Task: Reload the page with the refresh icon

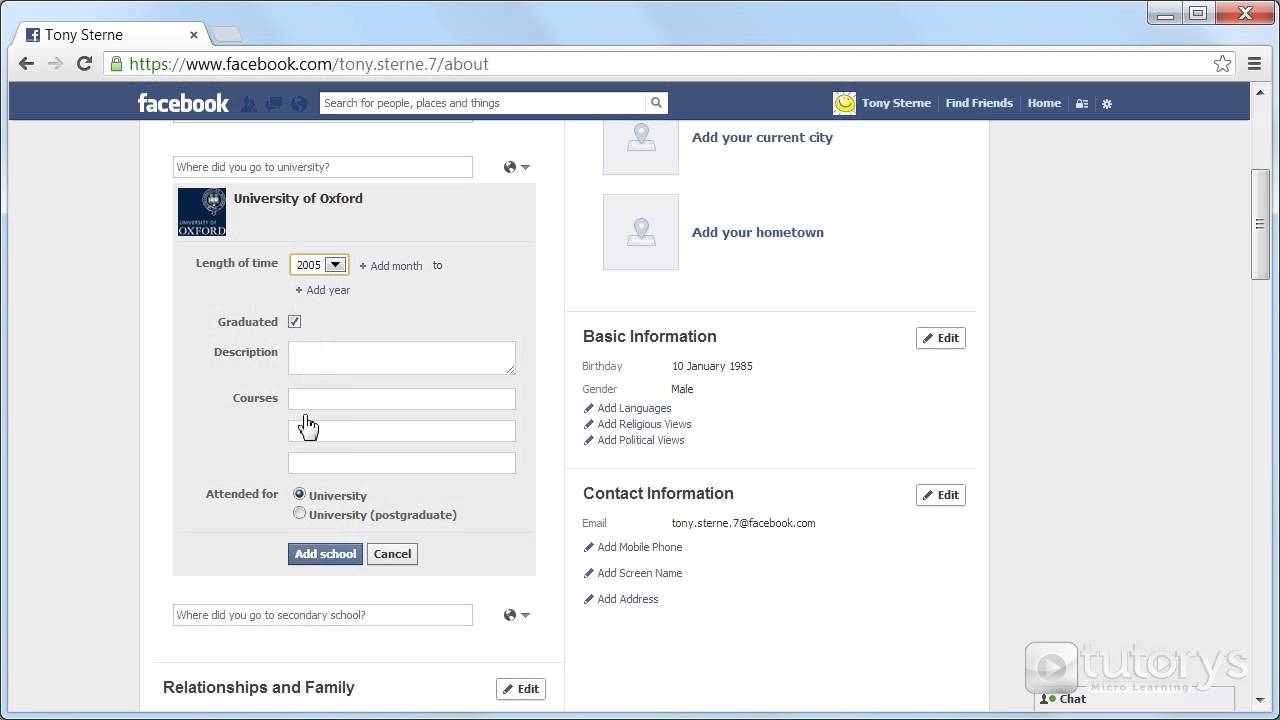Action: click(85, 64)
